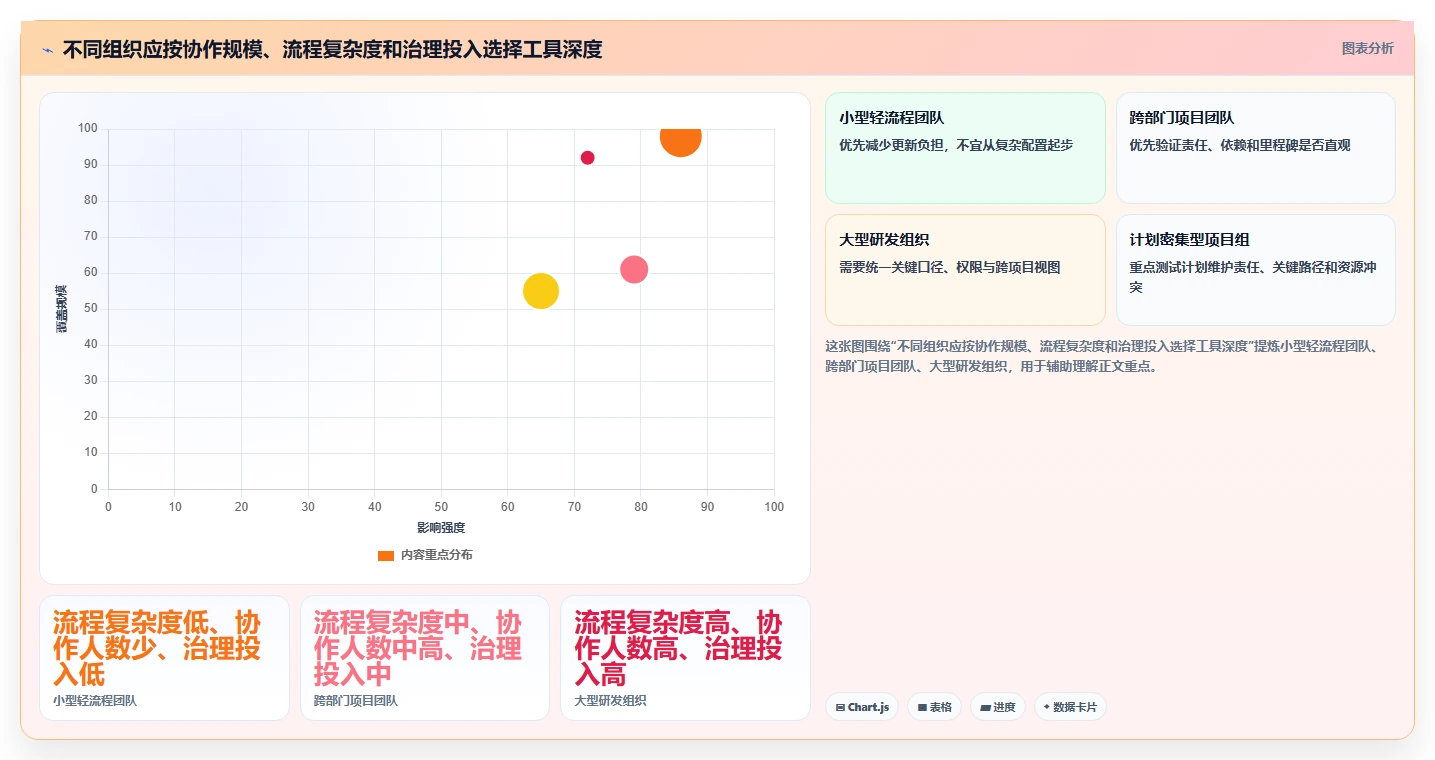Click the text 优先验证责任、依赖和里程碑是否直观

1240,145
